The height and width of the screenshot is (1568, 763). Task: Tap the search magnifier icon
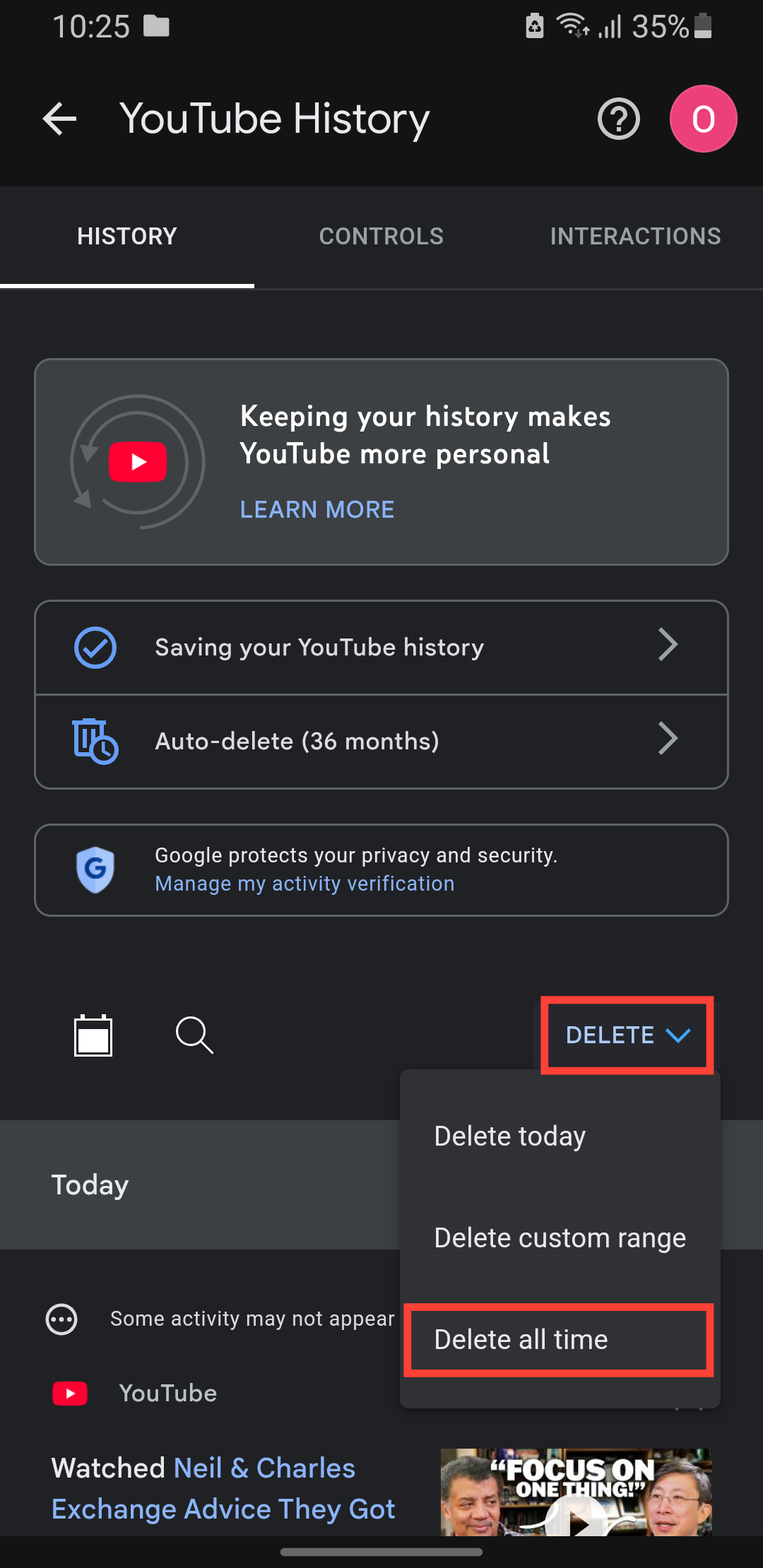click(194, 1035)
